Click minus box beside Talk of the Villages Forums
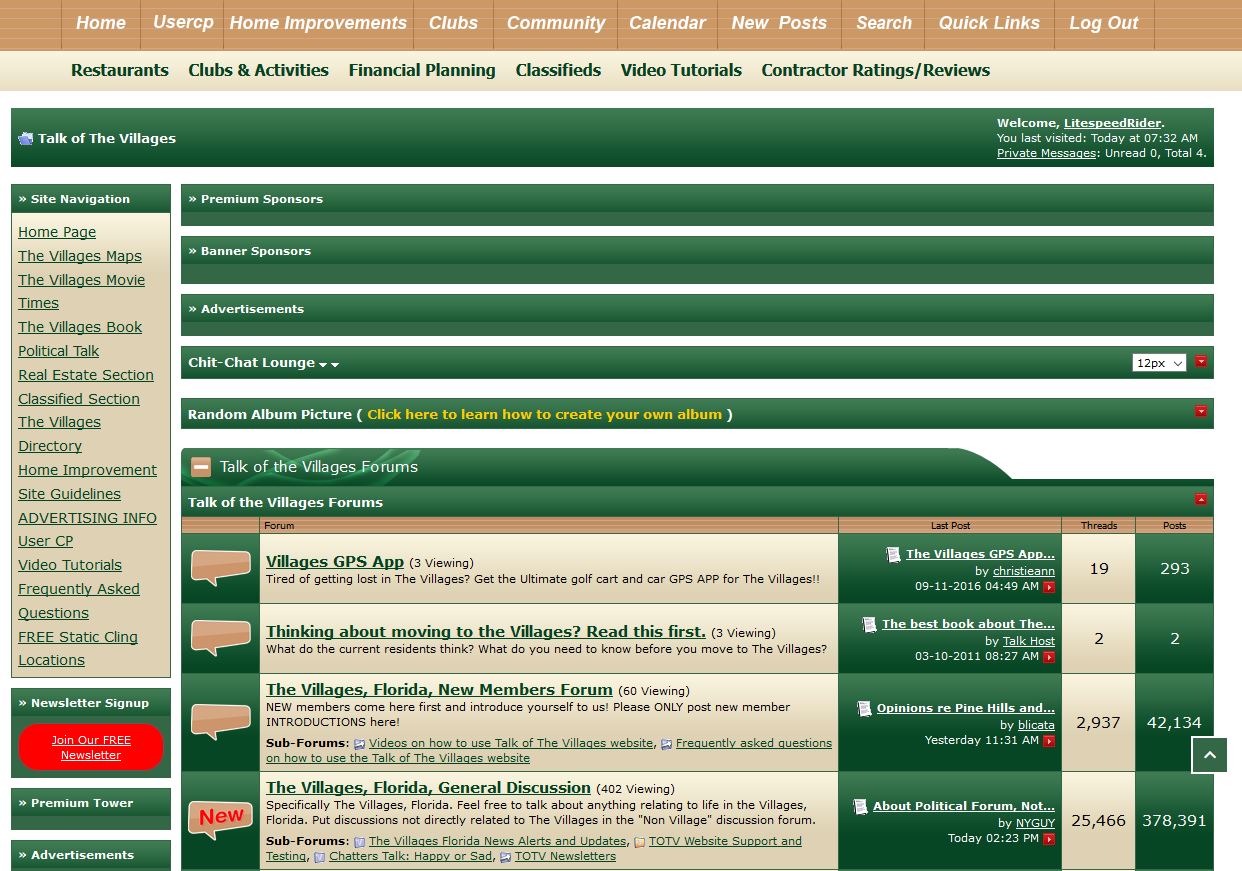Image resolution: width=1242 pixels, height=871 pixels. click(201, 466)
